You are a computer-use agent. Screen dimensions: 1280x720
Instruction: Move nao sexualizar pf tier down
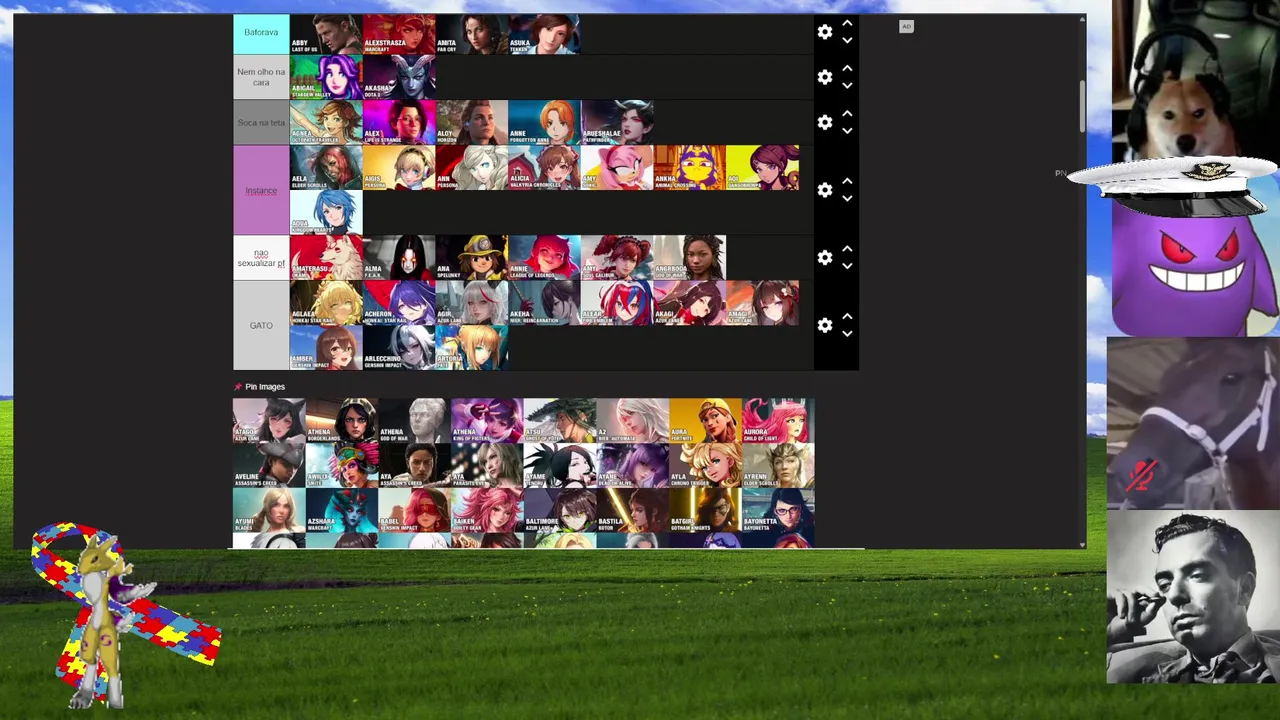point(847,266)
